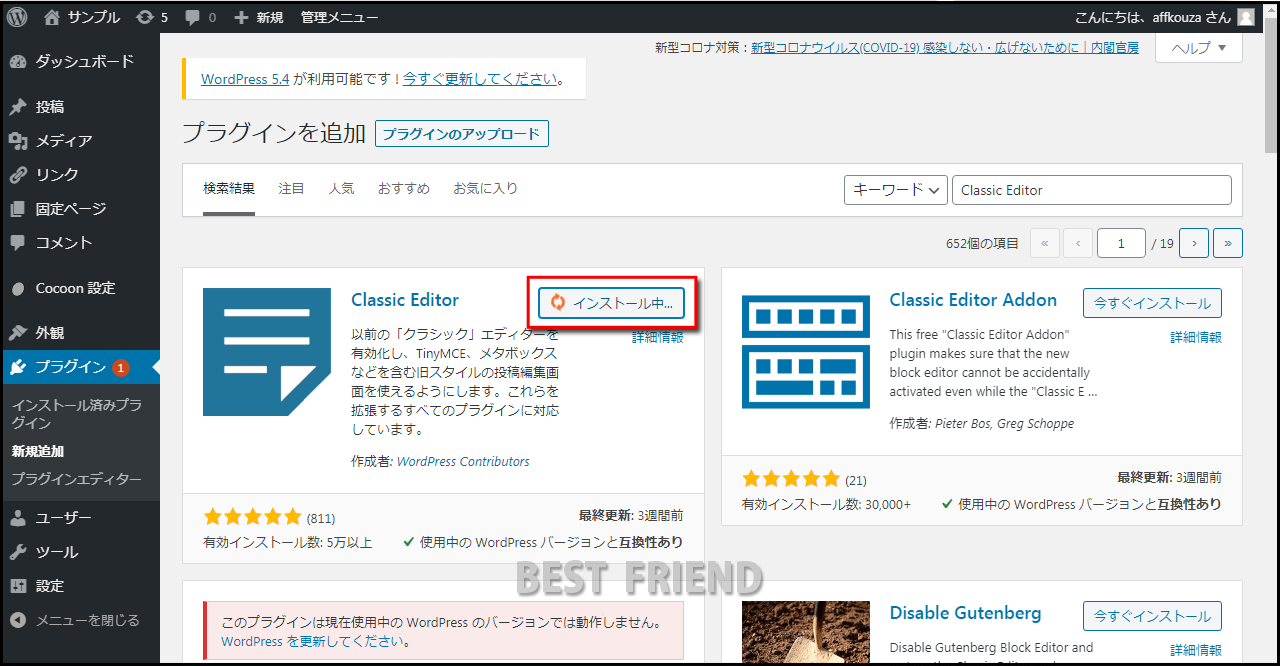Go to ダッシュボード in the sidebar
This screenshot has width=1280, height=666.
[x=80, y=61]
